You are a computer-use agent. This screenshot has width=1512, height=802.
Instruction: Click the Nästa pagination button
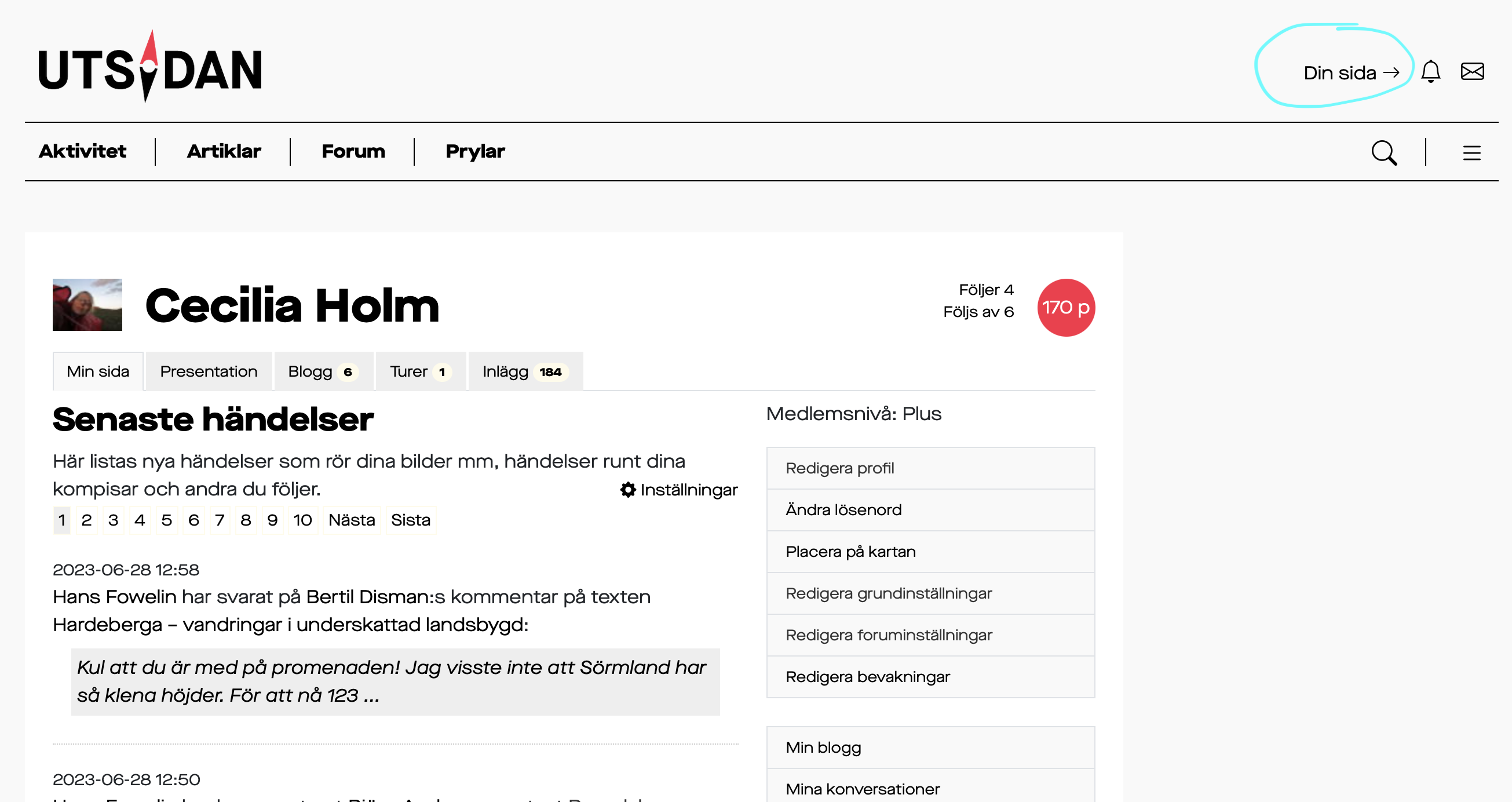pos(352,520)
